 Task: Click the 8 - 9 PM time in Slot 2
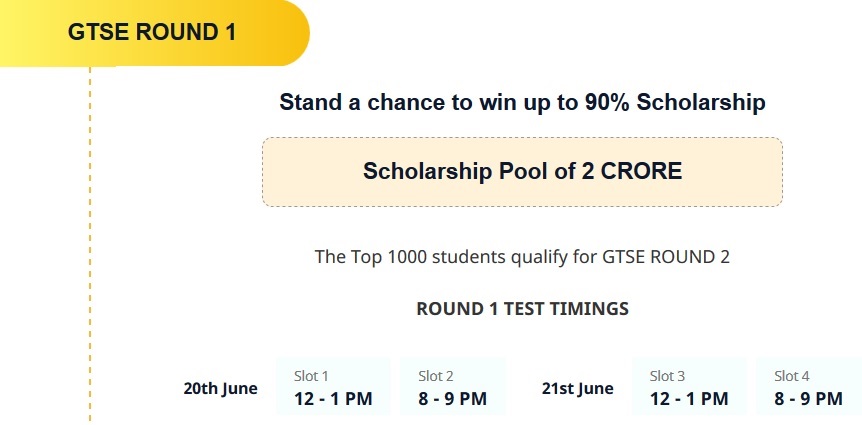452,399
